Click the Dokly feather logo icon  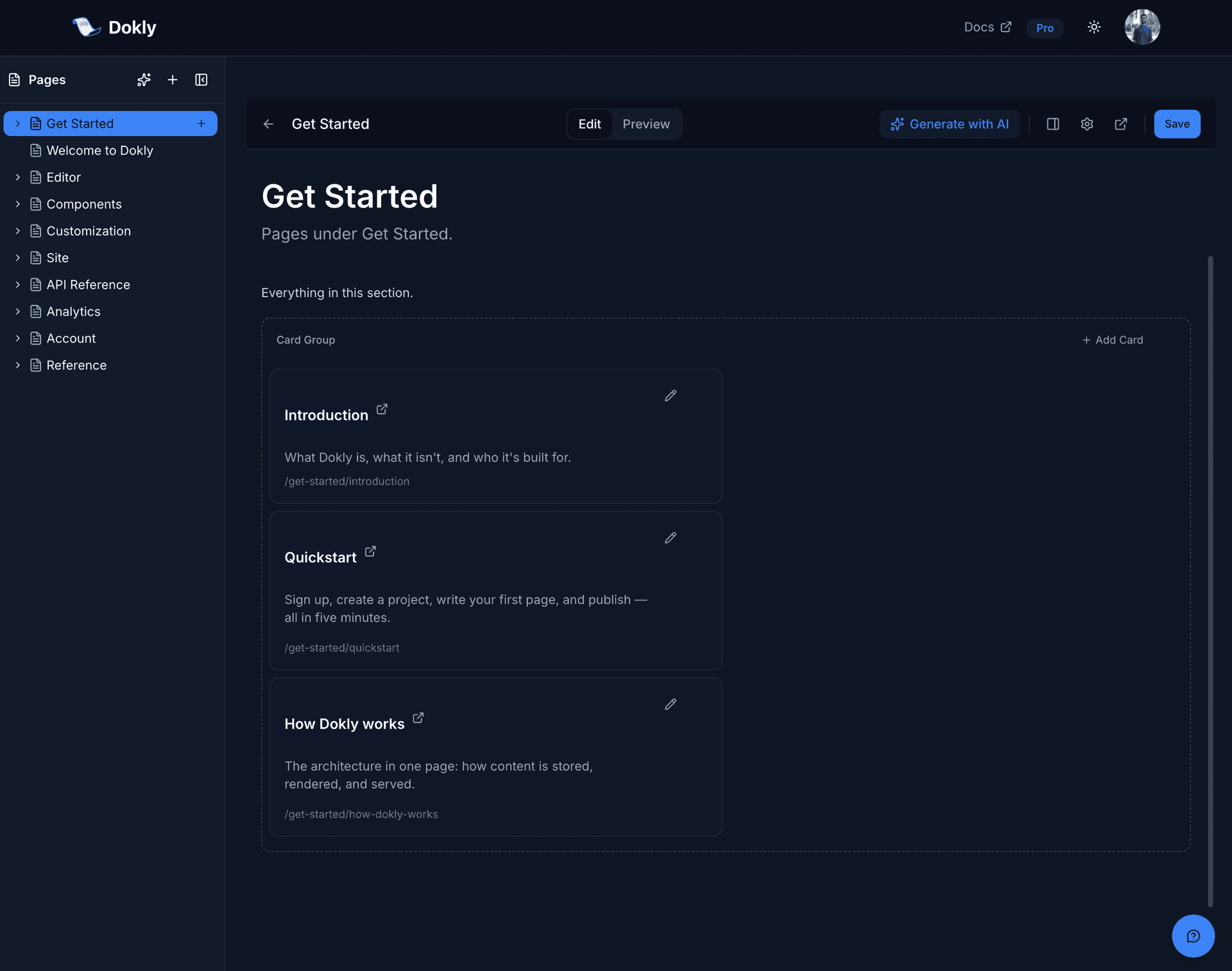pos(87,27)
